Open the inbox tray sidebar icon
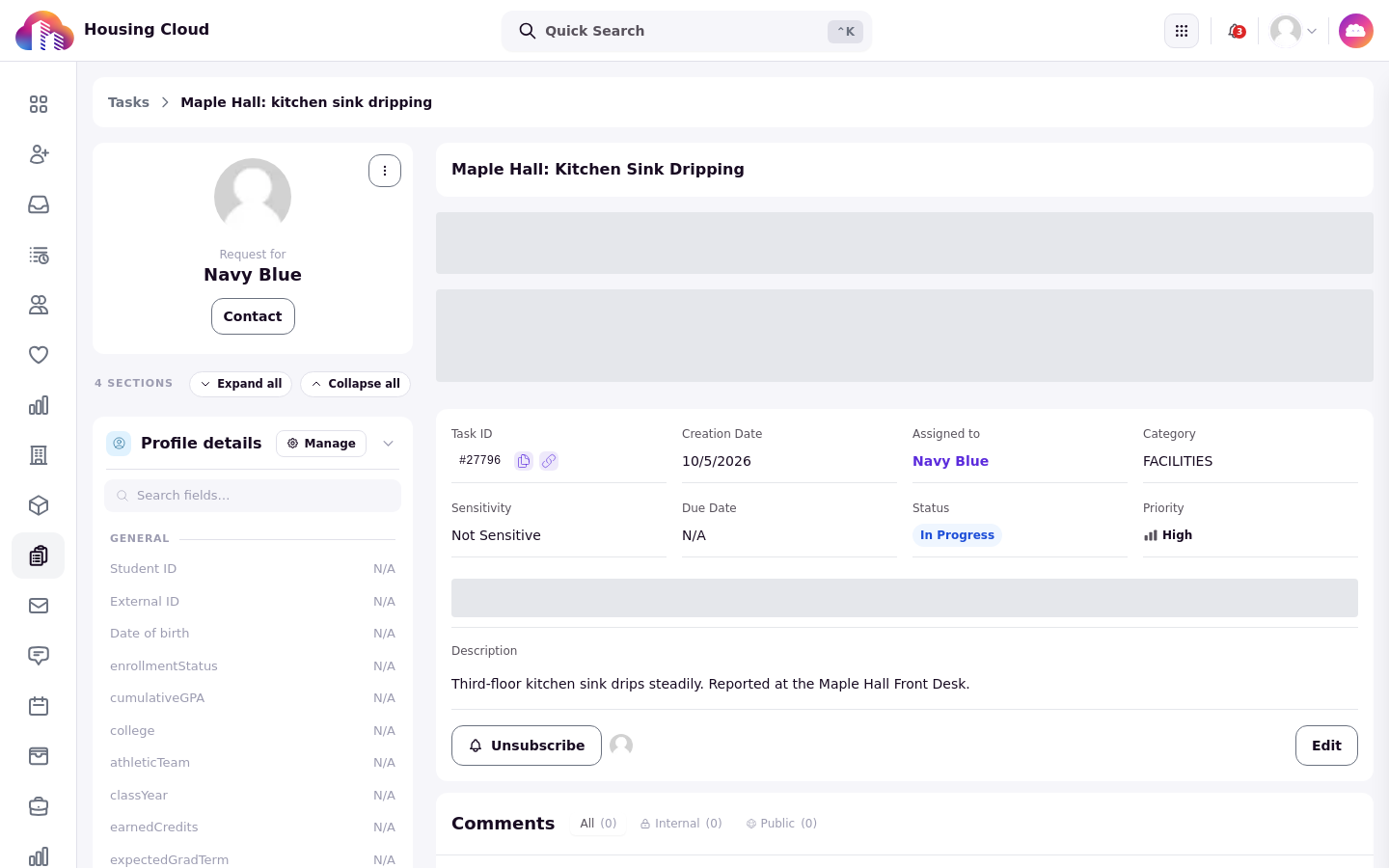Screen dimensions: 1389x868 39,204
